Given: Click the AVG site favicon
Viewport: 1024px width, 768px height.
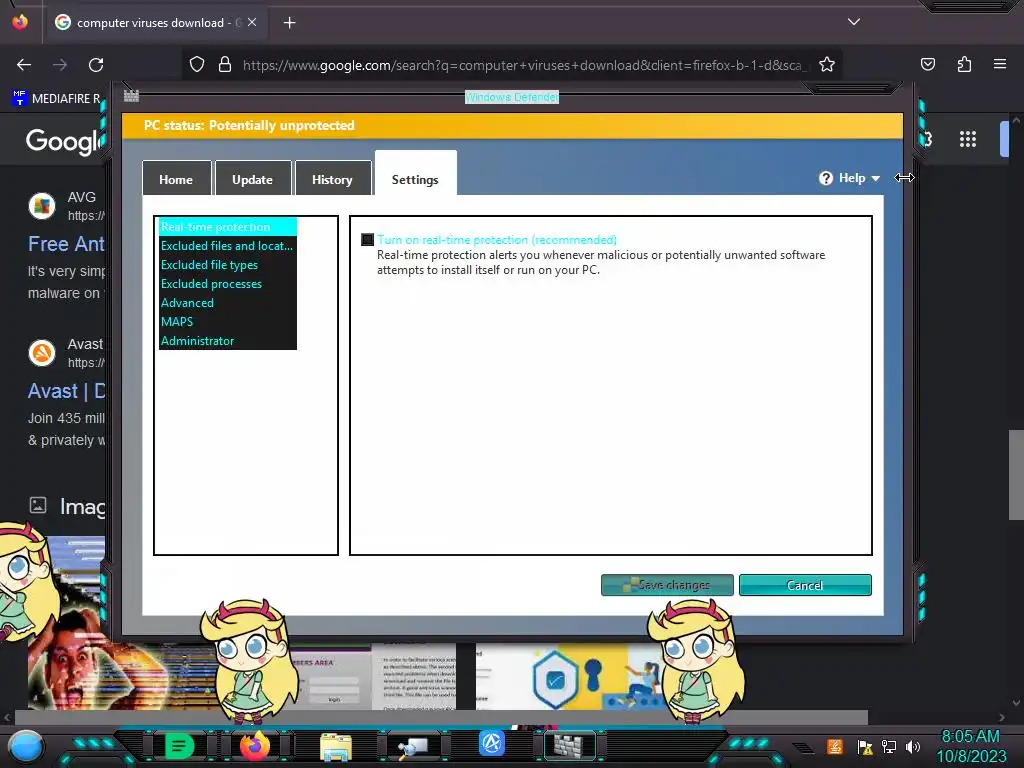Looking at the screenshot, I should (42, 206).
